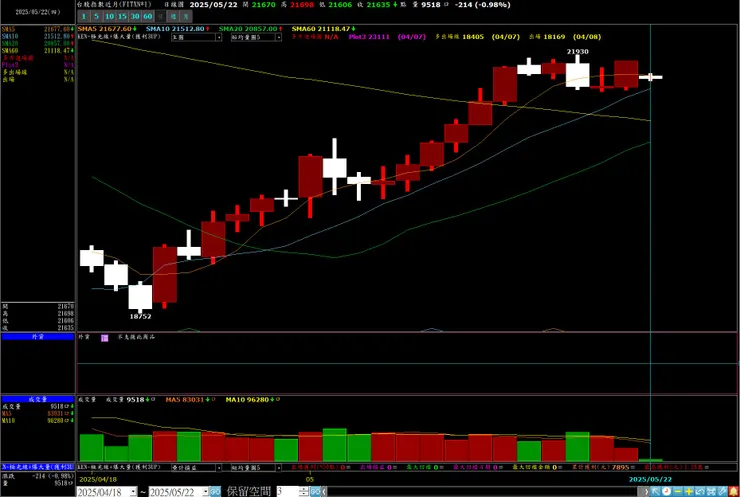Open the 短均量圈5 dropdown on the top indicator row

tap(256, 37)
